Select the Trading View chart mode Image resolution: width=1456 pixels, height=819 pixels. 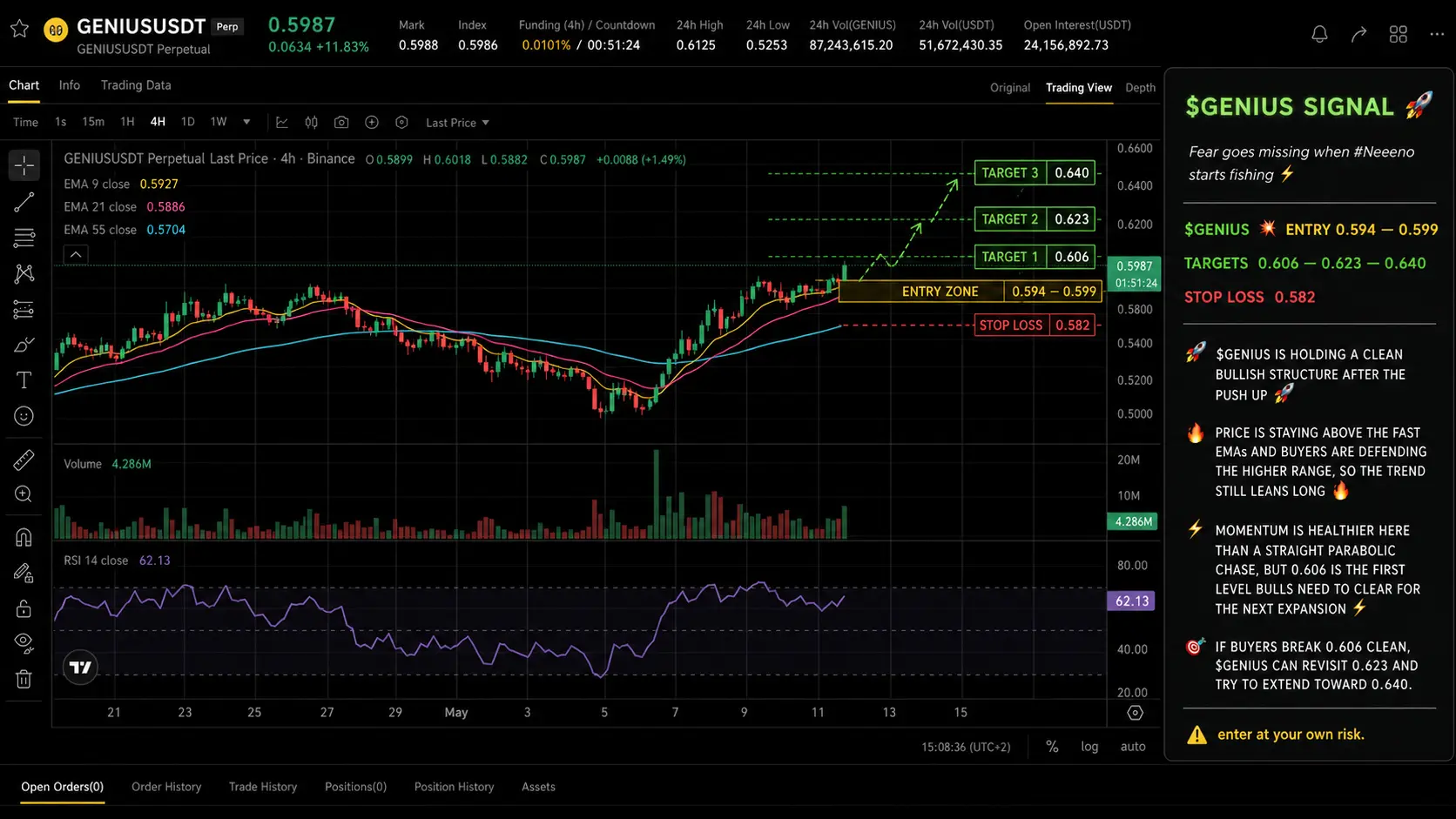pyautogui.click(x=1079, y=88)
